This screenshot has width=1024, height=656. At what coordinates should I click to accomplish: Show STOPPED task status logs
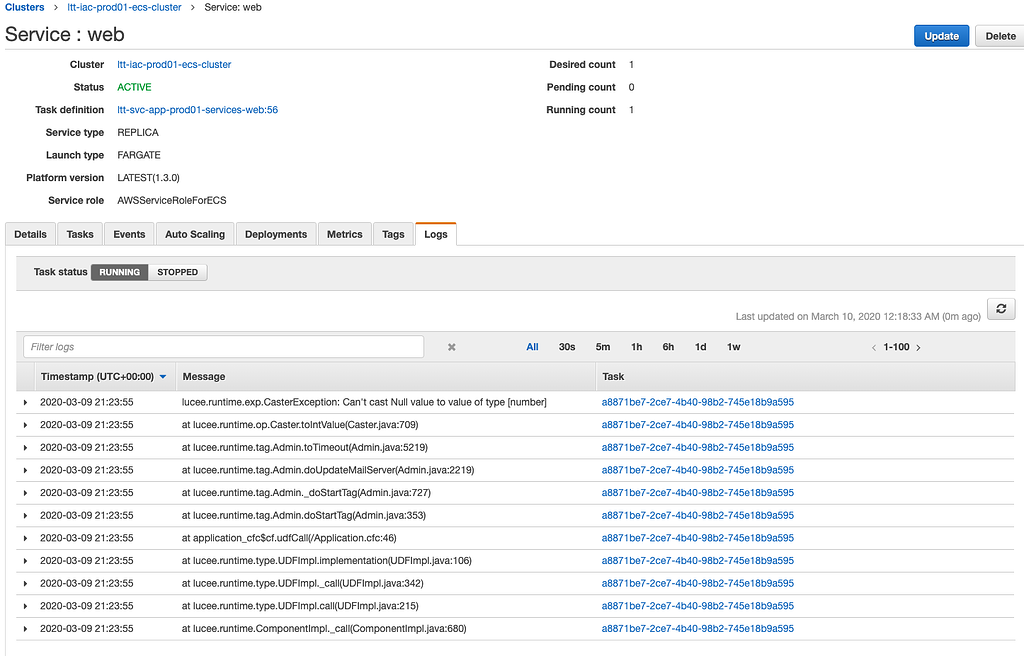178,272
